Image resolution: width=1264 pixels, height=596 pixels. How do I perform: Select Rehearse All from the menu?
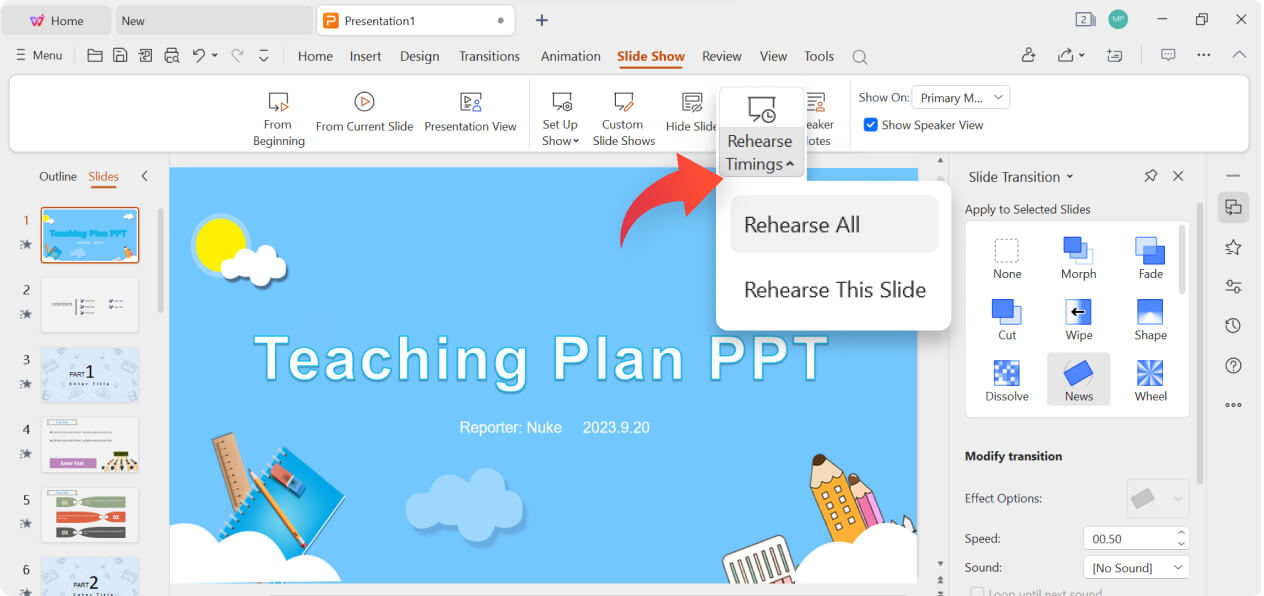802,225
